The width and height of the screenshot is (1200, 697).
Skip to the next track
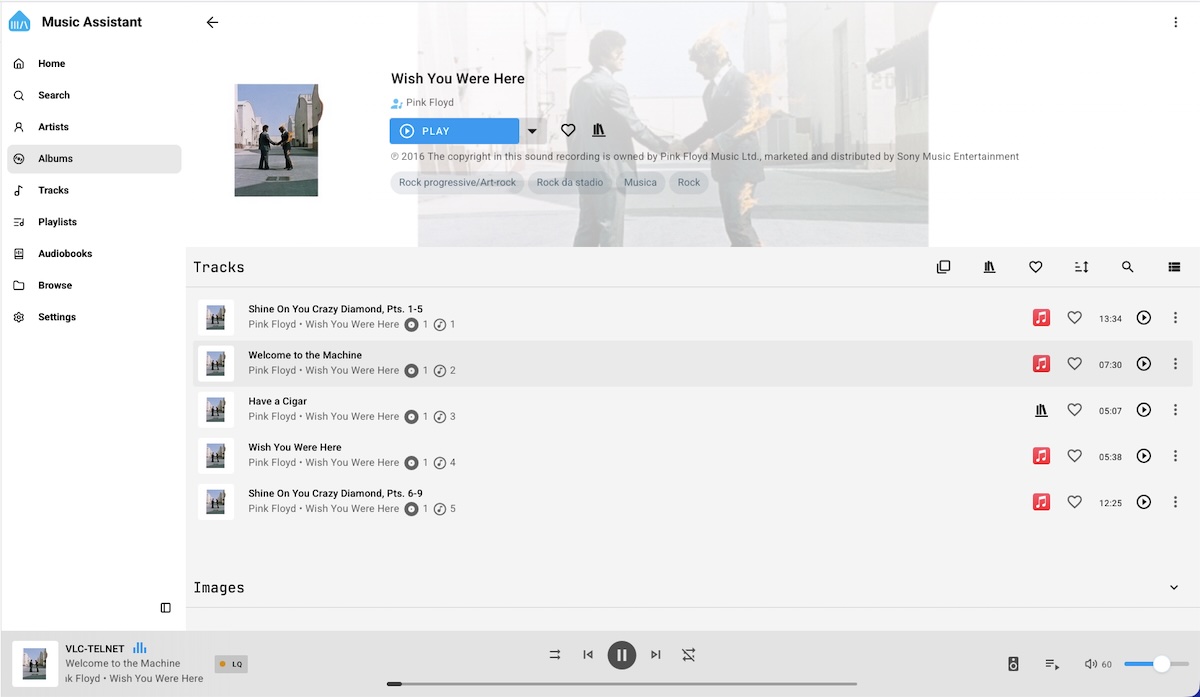click(x=656, y=655)
